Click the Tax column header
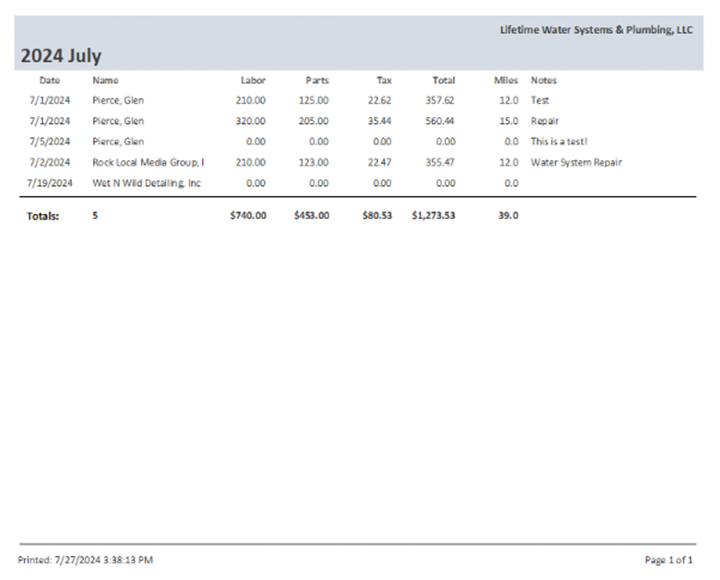Screen dimensions: 720x580 click(x=384, y=80)
